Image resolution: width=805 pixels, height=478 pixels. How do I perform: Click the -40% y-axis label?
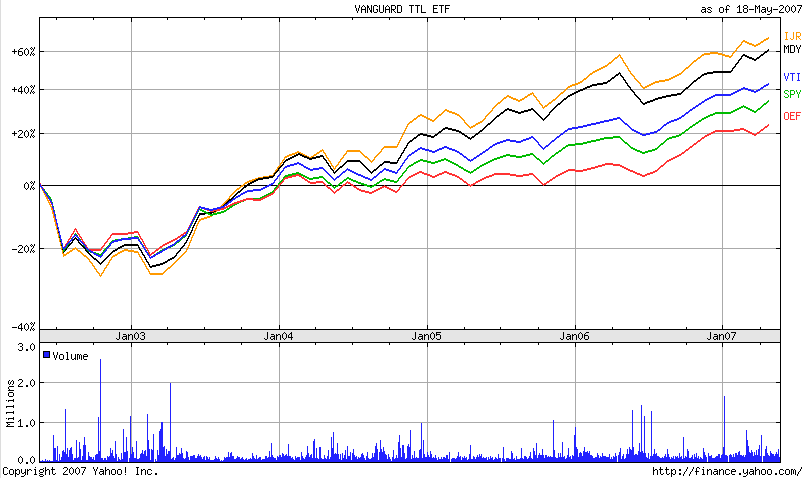click(x=24, y=327)
